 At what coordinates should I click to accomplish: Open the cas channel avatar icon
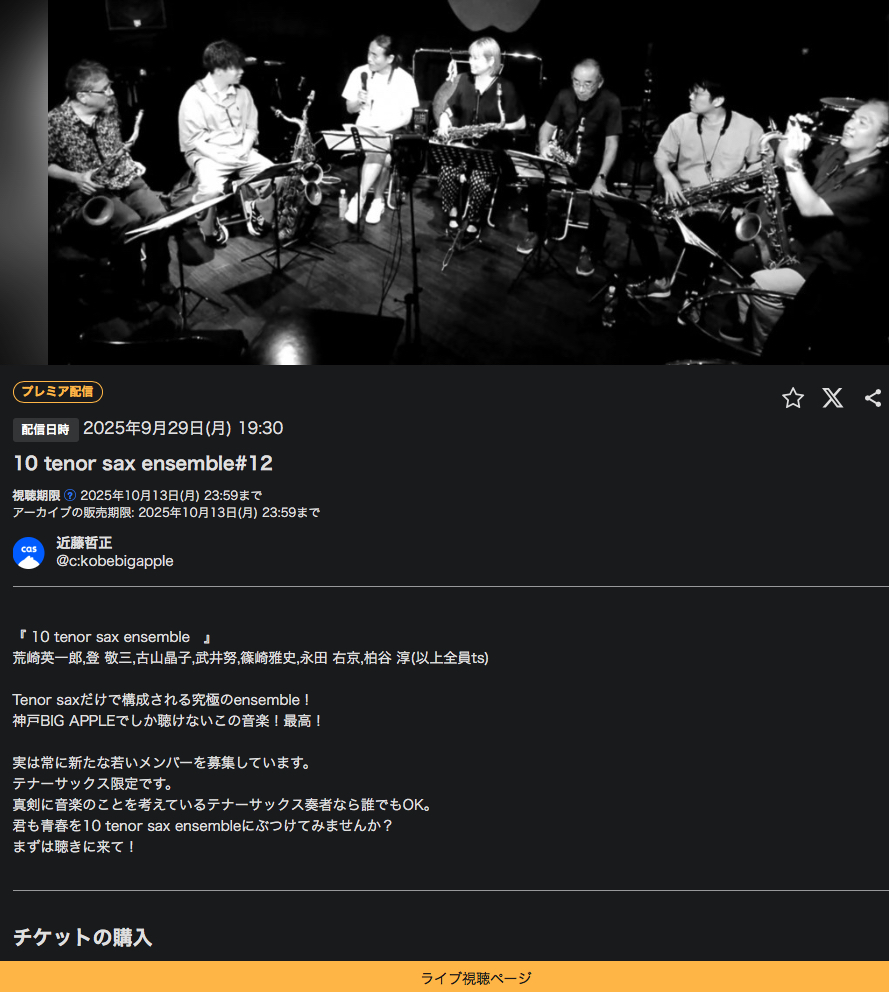point(29,552)
